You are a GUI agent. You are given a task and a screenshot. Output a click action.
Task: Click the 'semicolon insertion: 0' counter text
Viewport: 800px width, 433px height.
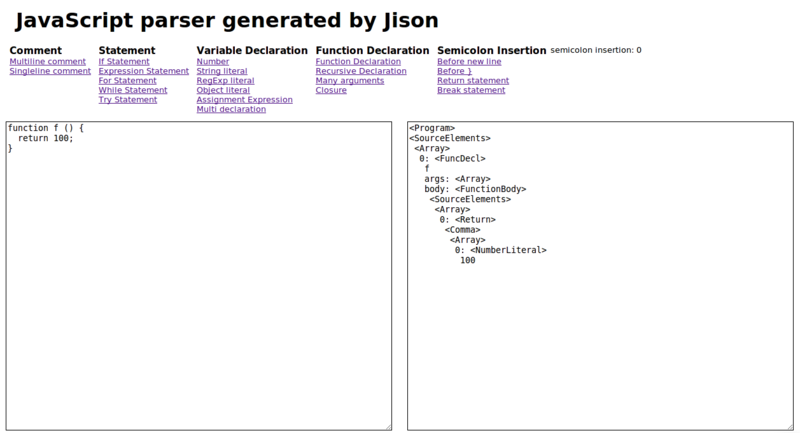(596, 50)
